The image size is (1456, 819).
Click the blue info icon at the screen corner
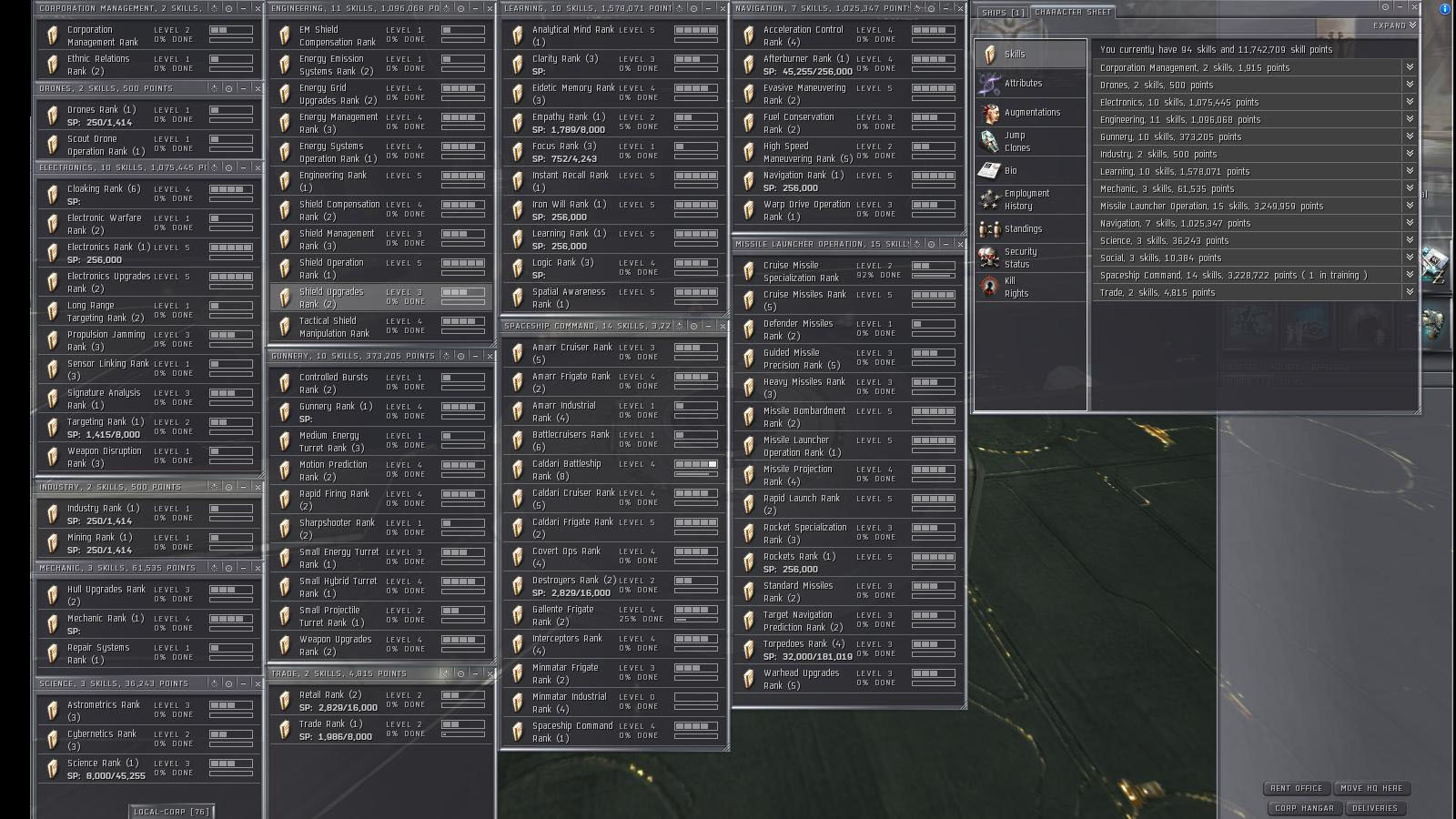[x=1445, y=8]
